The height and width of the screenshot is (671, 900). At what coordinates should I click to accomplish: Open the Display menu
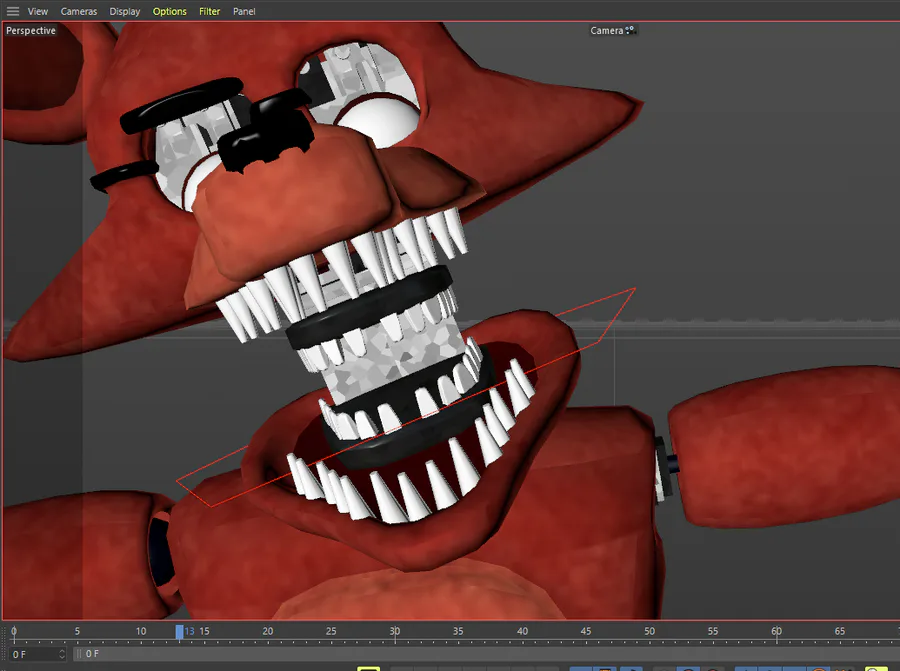[125, 11]
